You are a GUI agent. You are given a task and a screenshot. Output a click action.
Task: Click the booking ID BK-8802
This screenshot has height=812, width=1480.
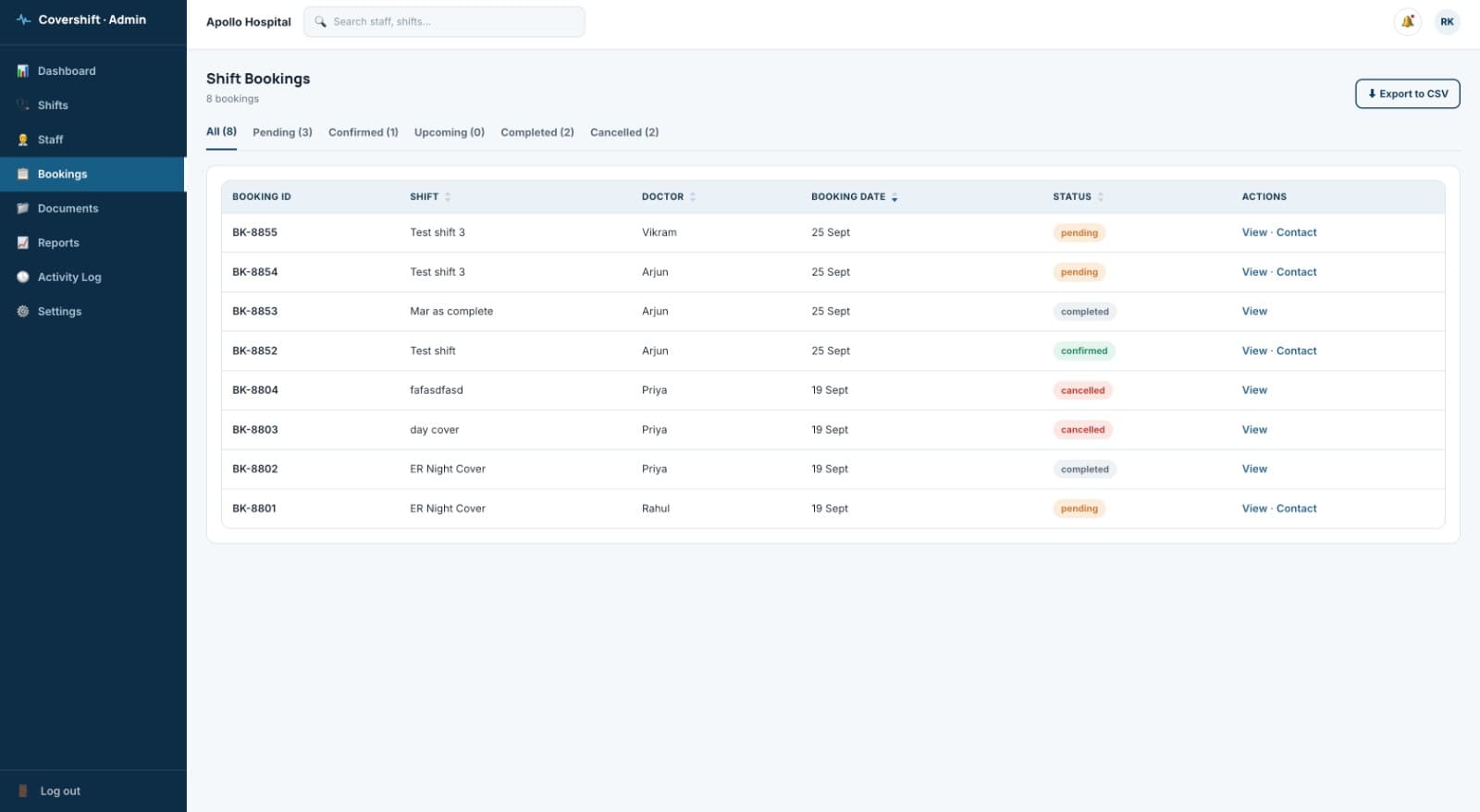coord(255,469)
